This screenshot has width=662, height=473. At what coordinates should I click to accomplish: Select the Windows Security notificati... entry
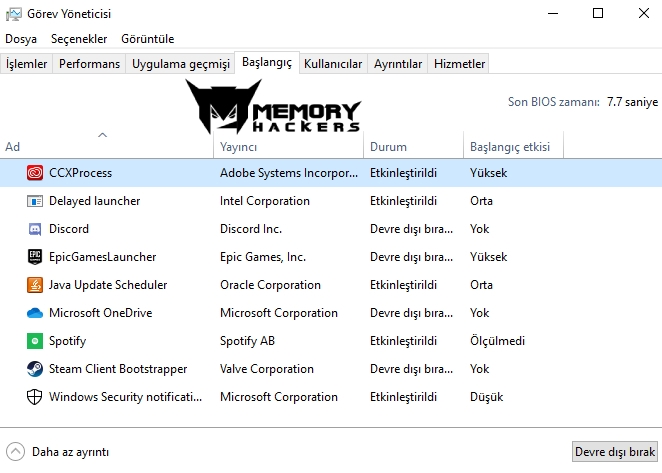click(x=125, y=397)
